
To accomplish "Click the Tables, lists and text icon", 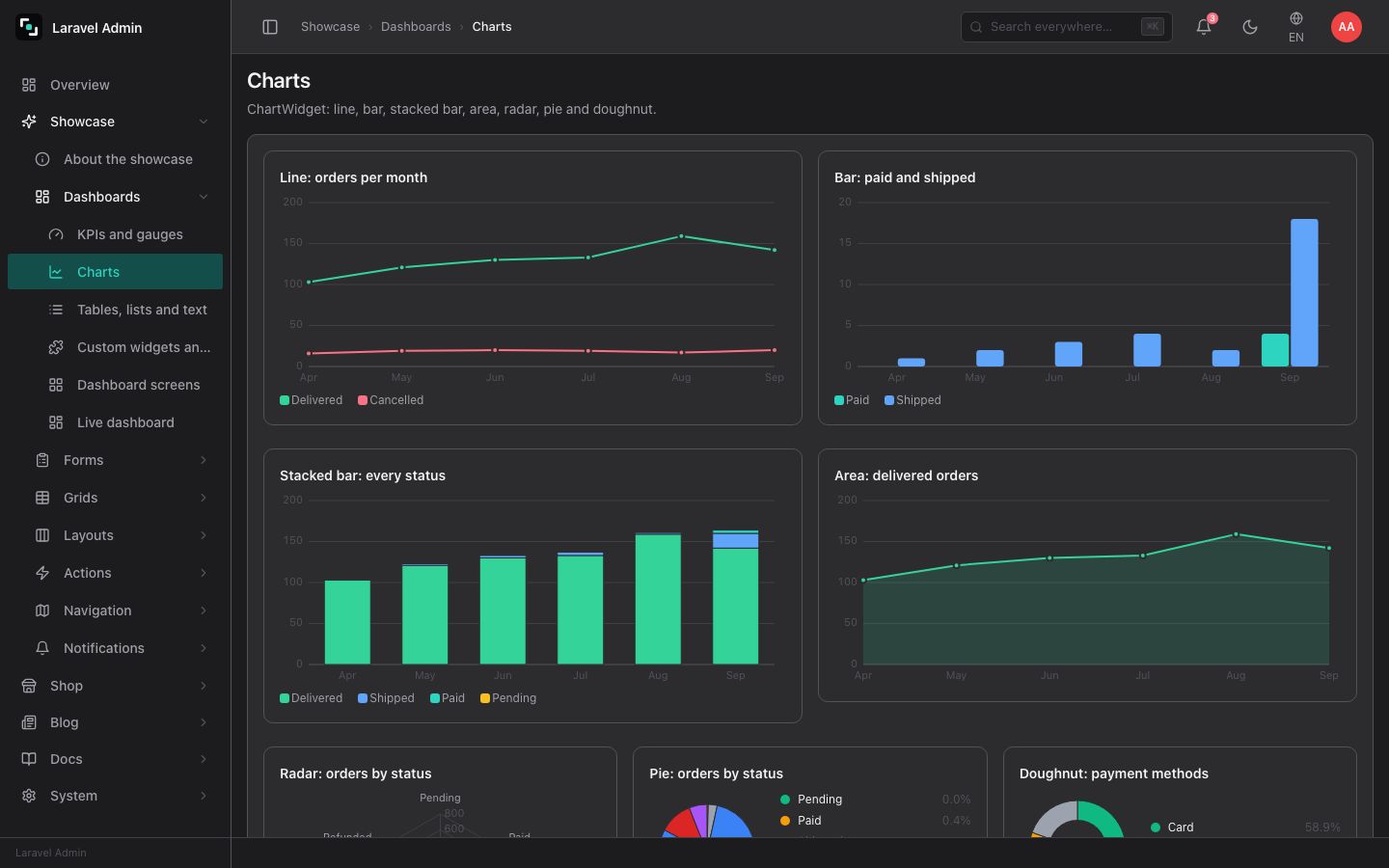I will [56, 310].
